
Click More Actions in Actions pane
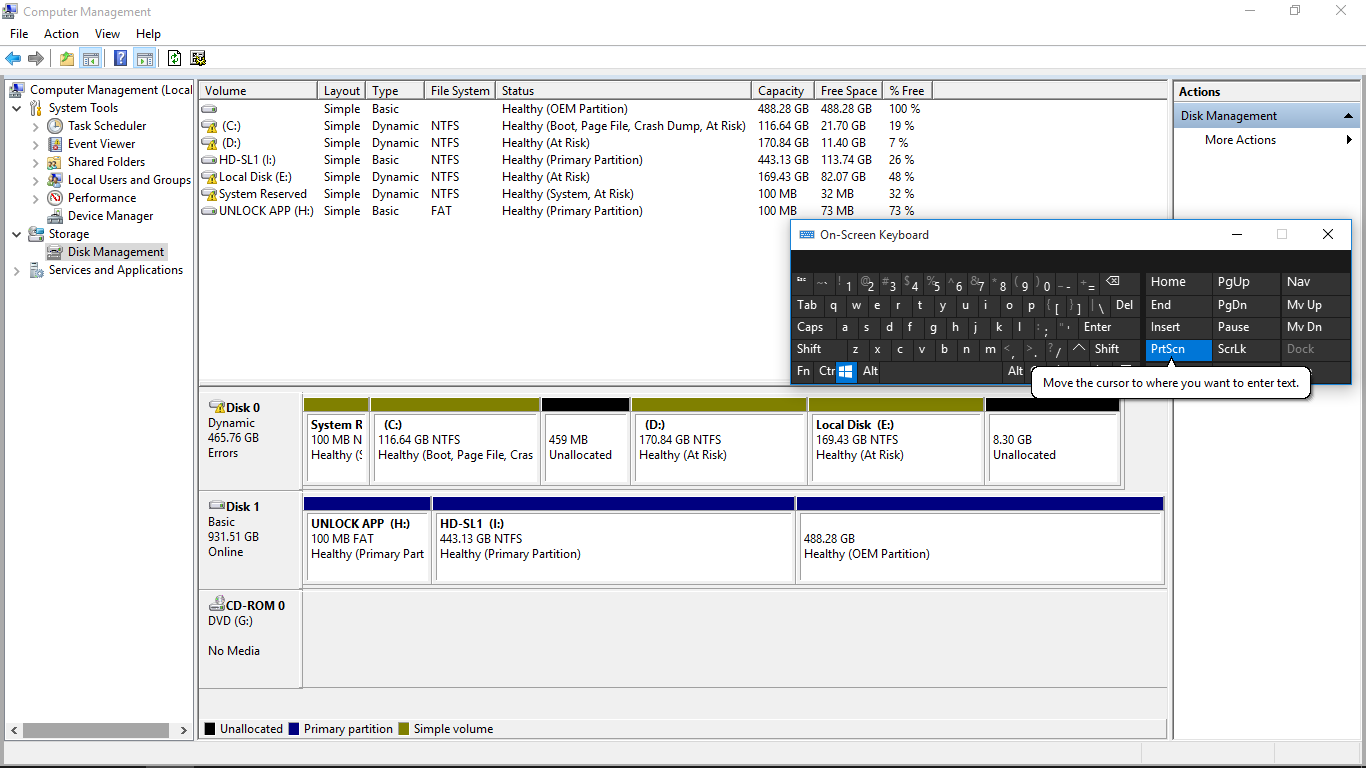tap(1240, 140)
